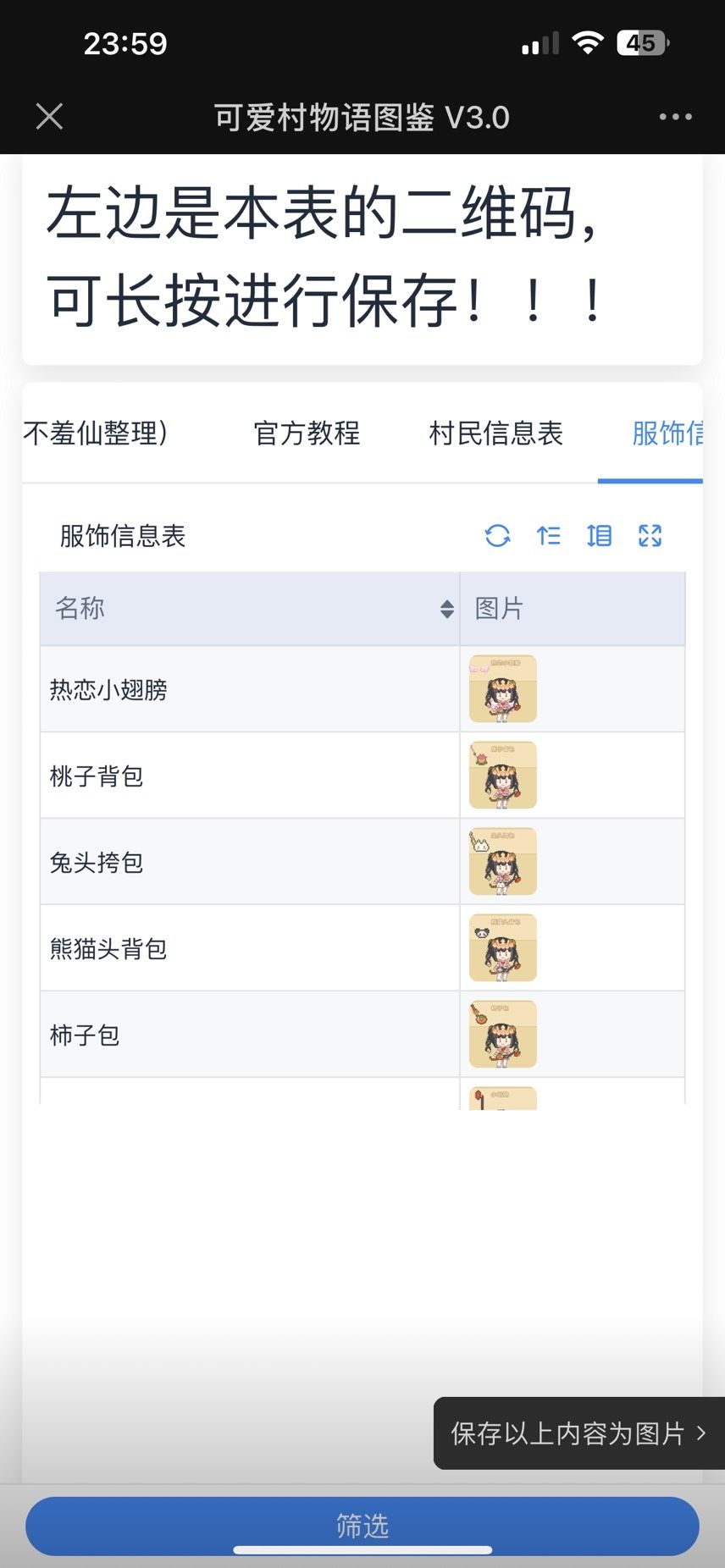Open the three-dot more options menu
The image size is (725, 1568).
point(675,117)
